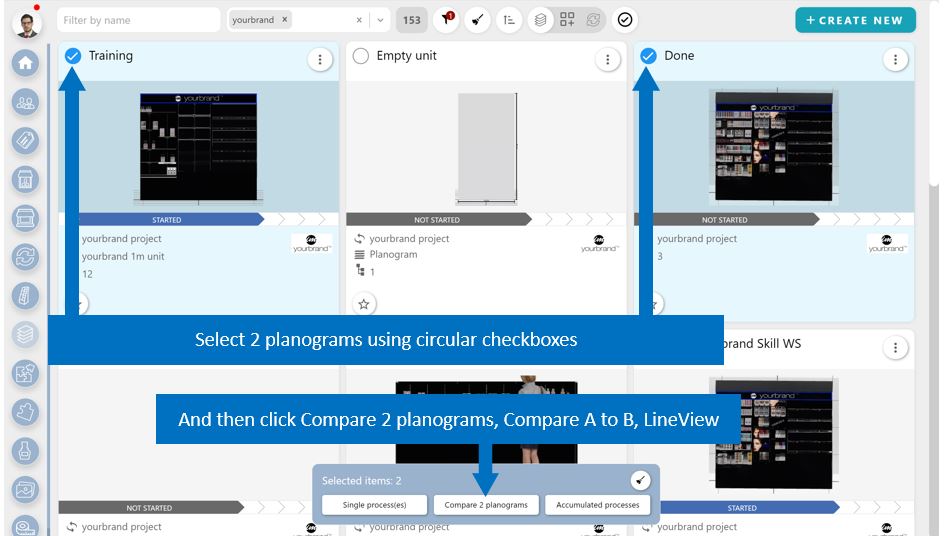Click the select-all checkmark circle icon
The height and width of the screenshot is (536, 946).
(625, 20)
